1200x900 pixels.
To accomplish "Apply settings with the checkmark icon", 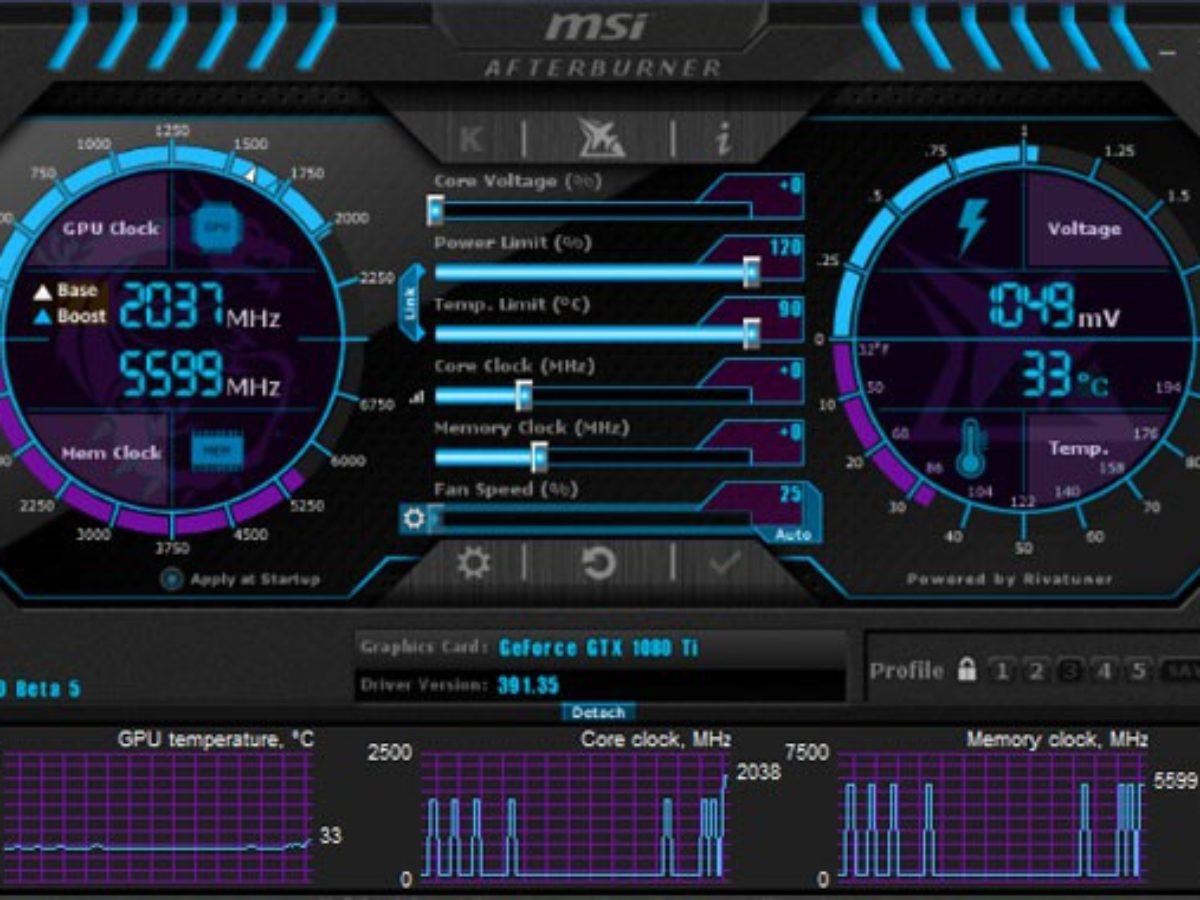I will click(724, 564).
